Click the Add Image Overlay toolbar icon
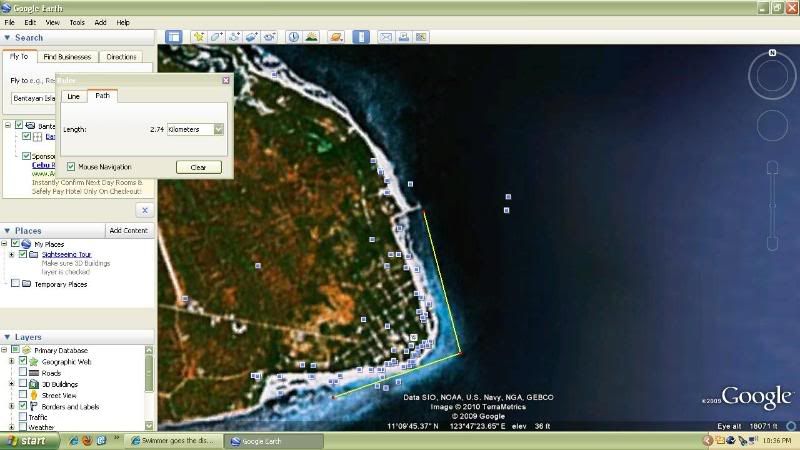800x450 pixels. click(x=252, y=37)
